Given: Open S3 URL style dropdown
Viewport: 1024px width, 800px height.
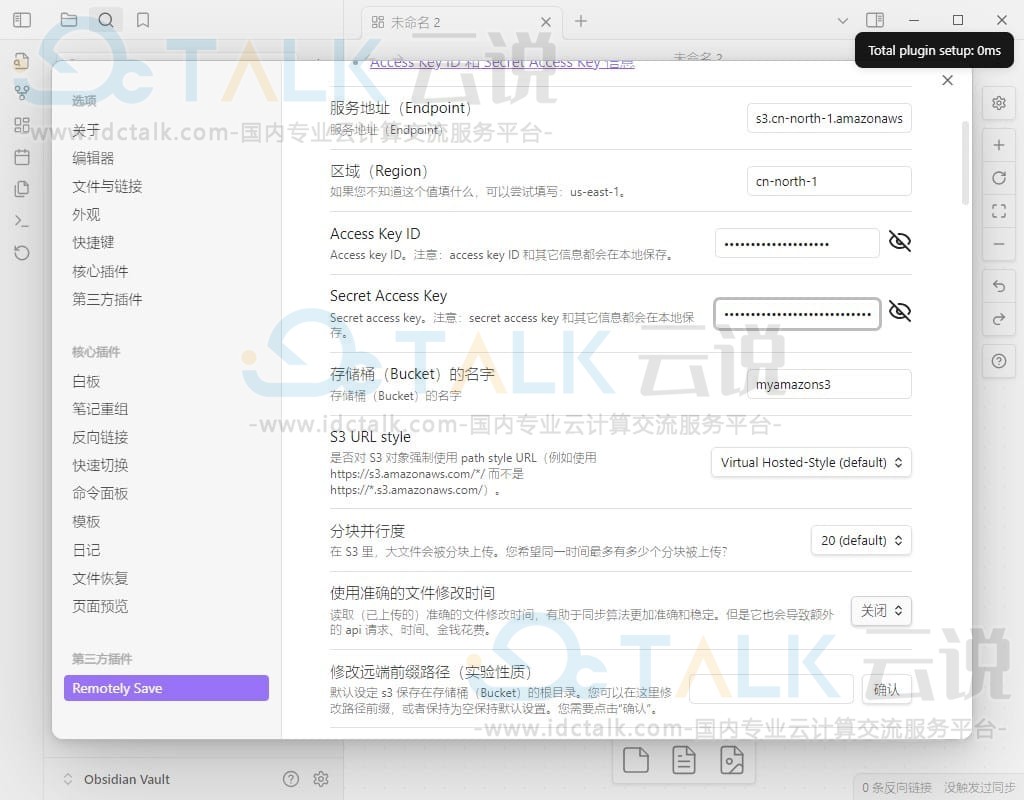Looking at the screenshot, I should (811, 462).
